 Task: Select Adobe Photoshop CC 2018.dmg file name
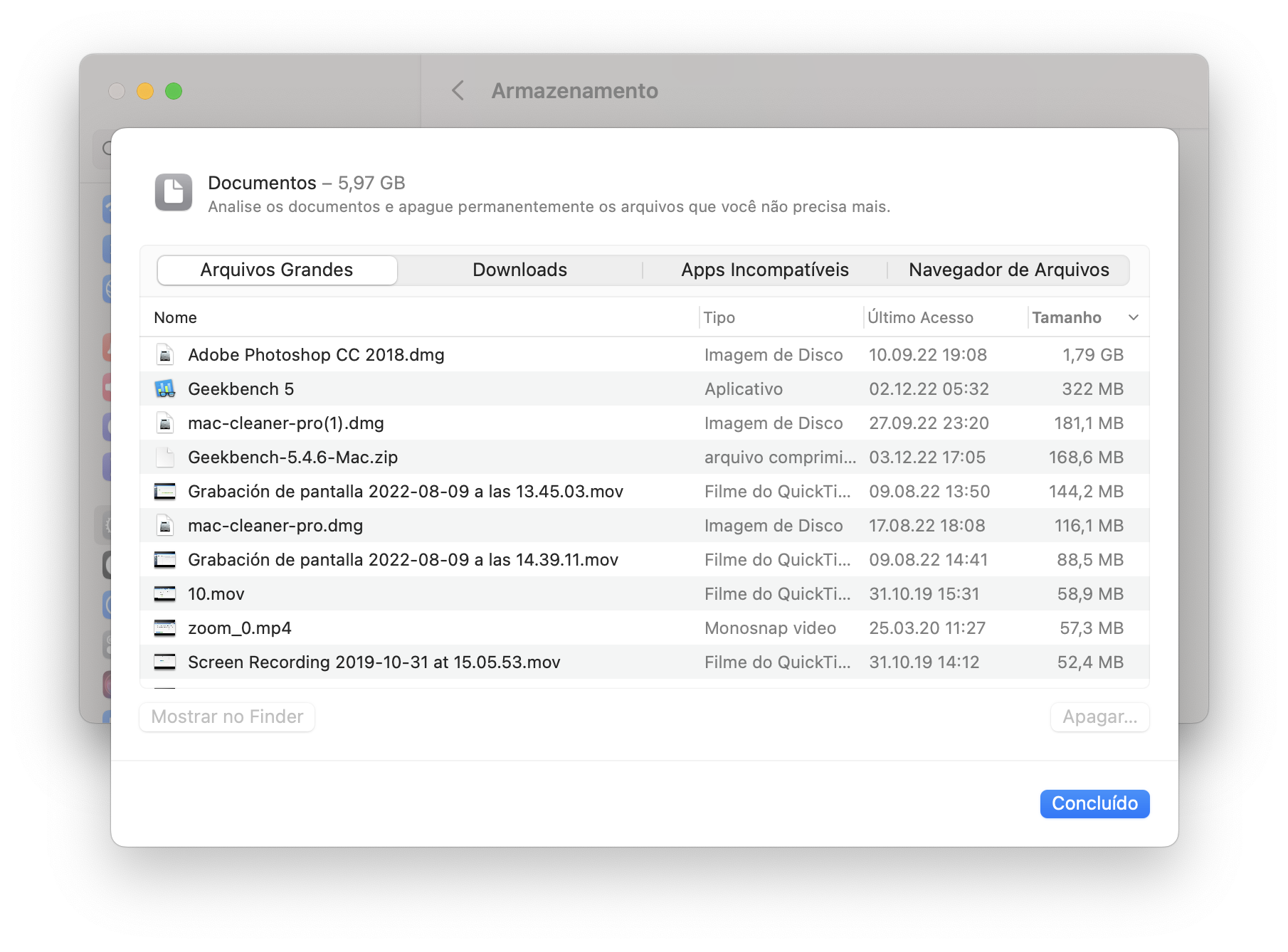pos(316,354)
